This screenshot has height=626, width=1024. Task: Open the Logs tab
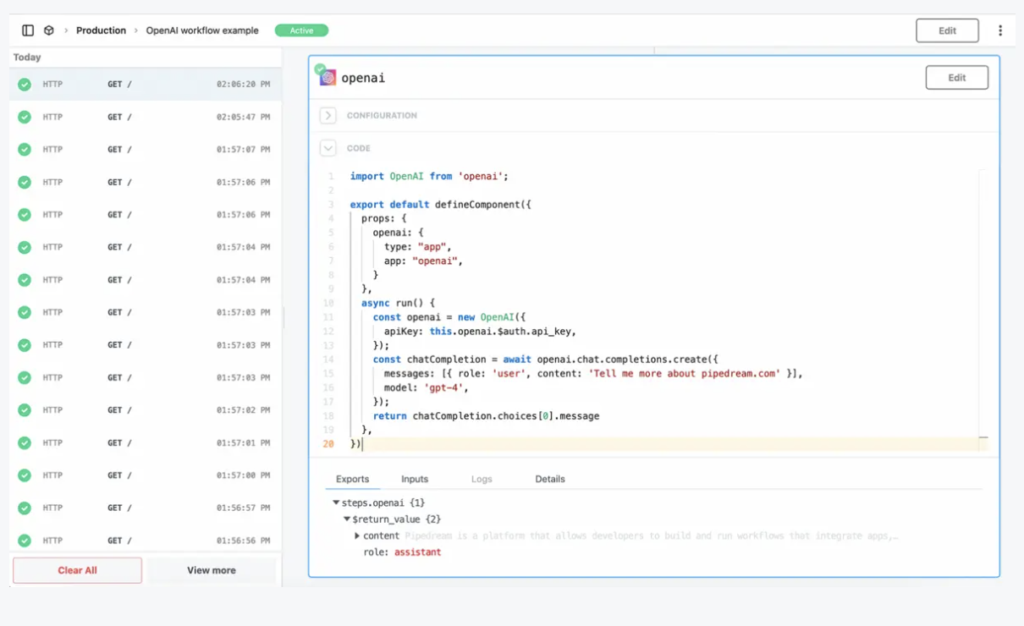[482, 479]
